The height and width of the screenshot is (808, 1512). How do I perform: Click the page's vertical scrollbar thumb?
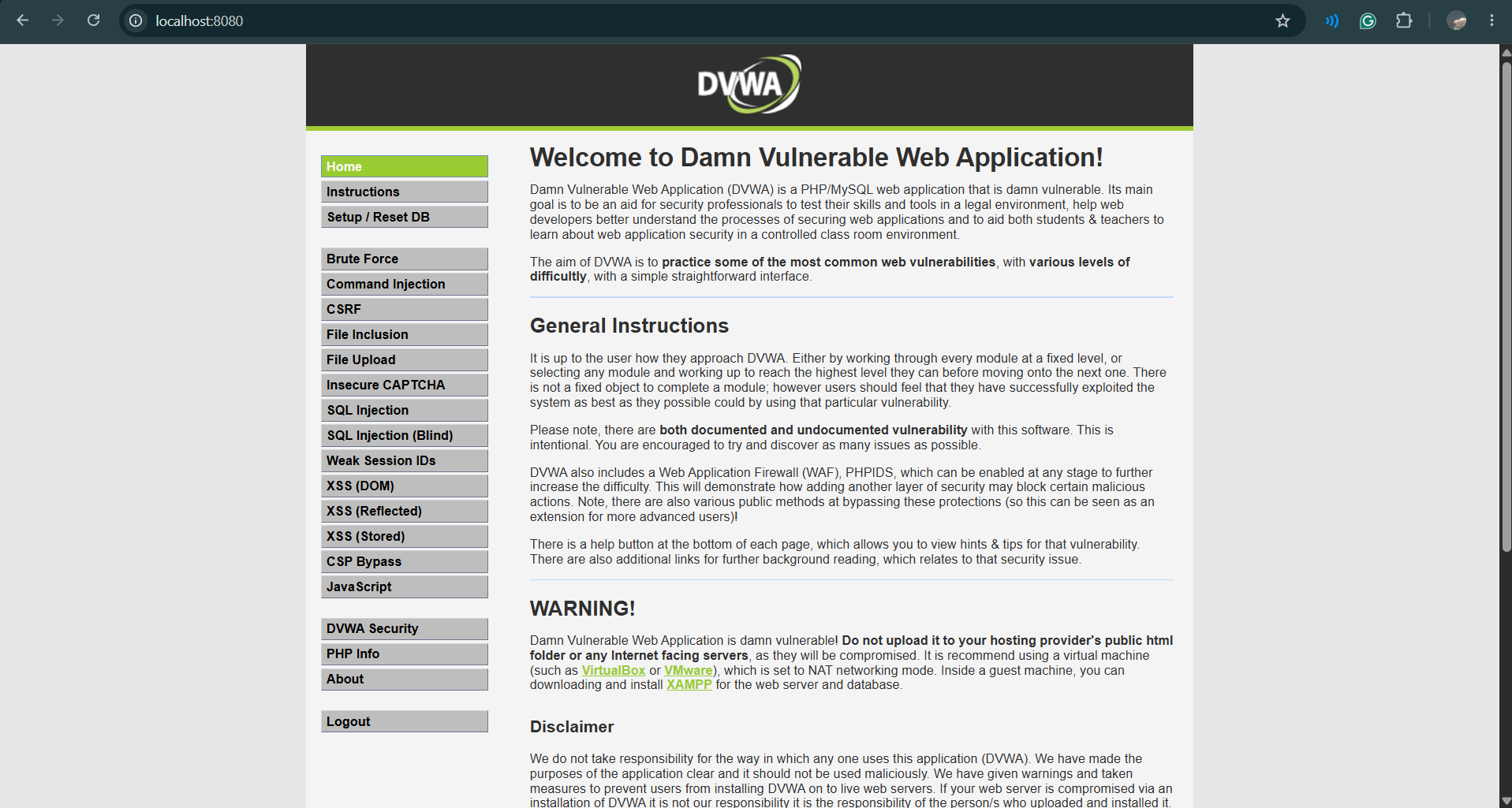tap(1506, 307)
